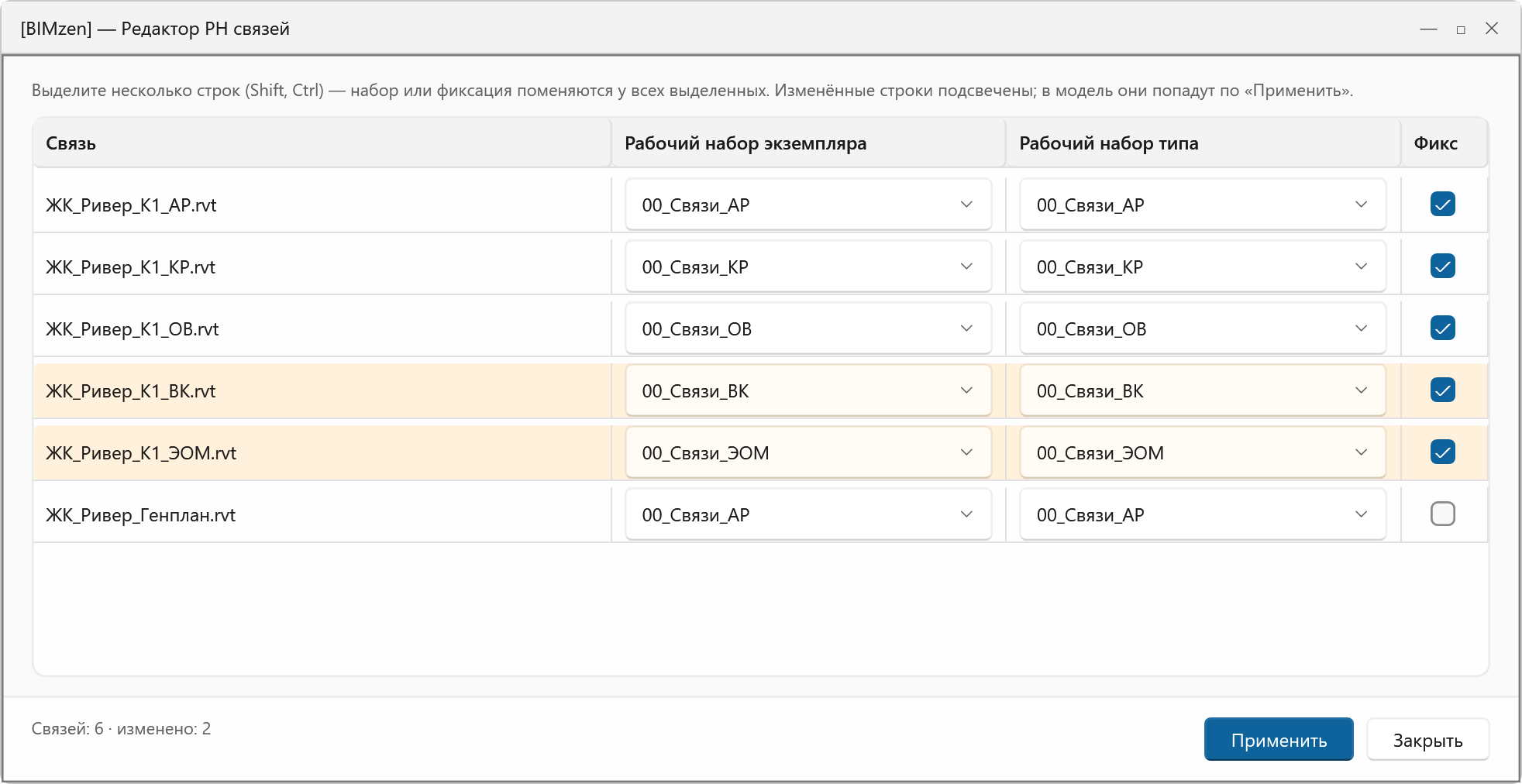The width and height of the screenshot is (1522, 784).
Task: Open type workset dropdown showing 00_Связи_ОВ
Action: point(1203,328)
